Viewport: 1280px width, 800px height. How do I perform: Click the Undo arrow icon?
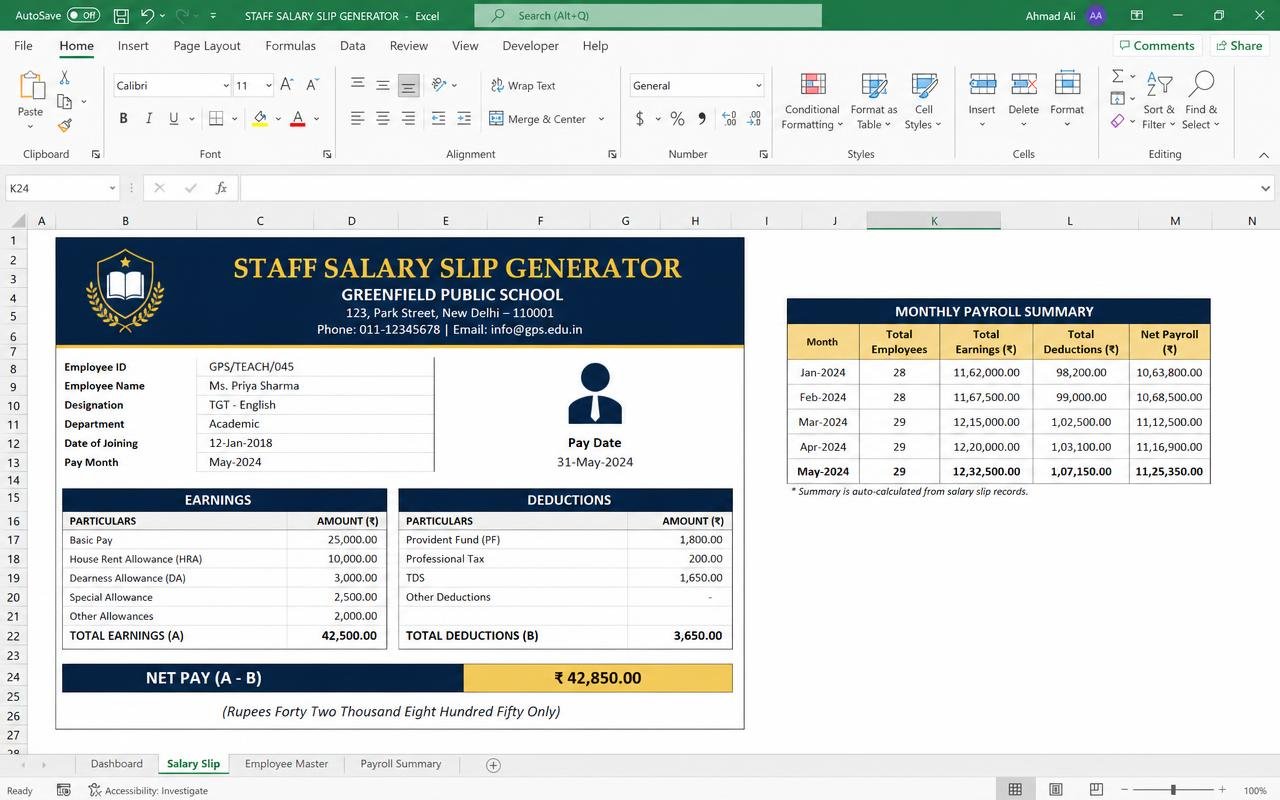click(x=147, y=16)
